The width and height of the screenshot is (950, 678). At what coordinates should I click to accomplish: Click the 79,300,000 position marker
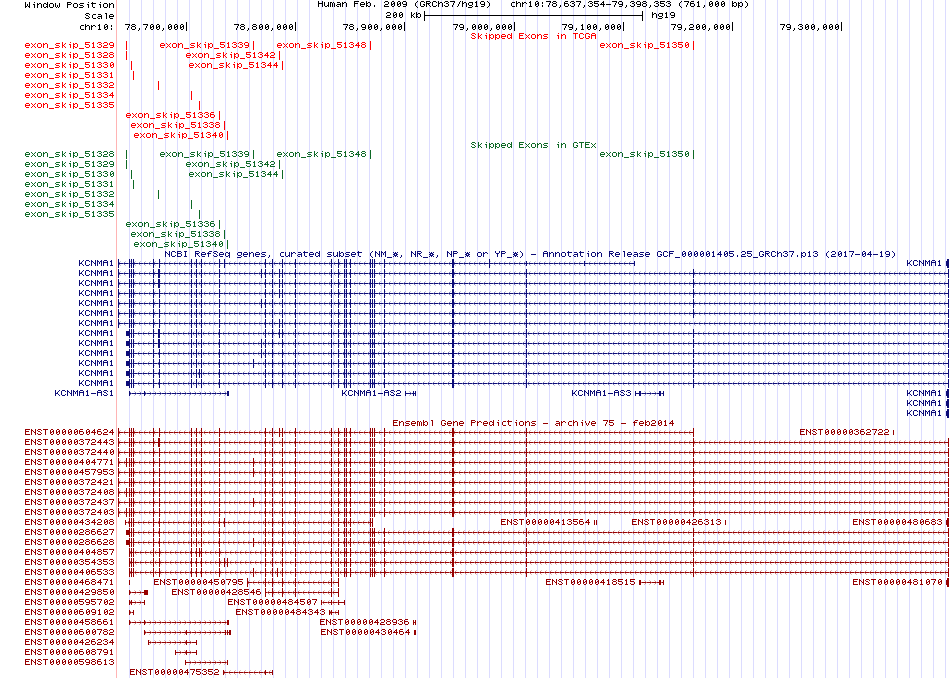(810, 27)
